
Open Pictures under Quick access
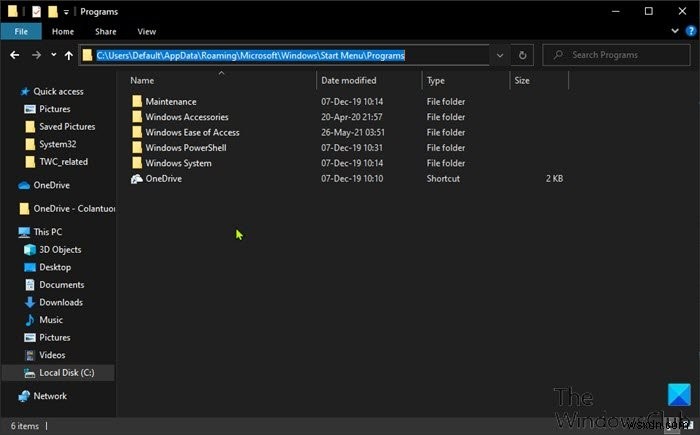point(54,109)
